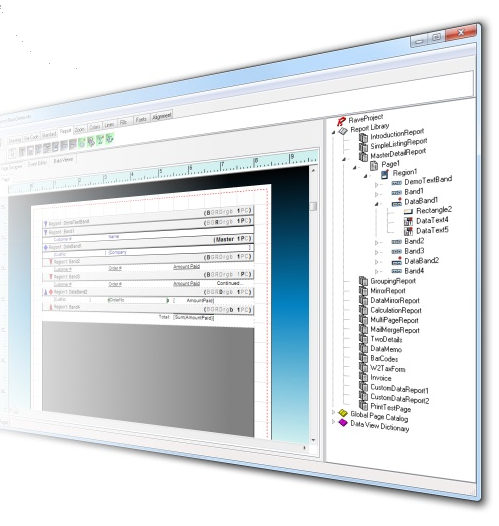499x526 pixels.
Task: Switch to the Zoom toolbar tab
Action: point(79,129)
